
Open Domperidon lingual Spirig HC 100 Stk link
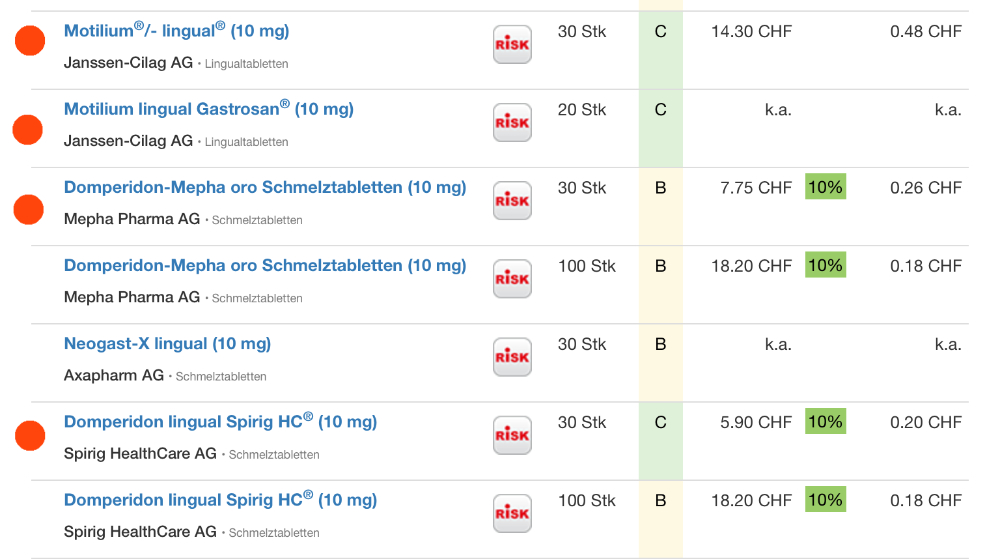pyautogui.click(x=220, y=500)
